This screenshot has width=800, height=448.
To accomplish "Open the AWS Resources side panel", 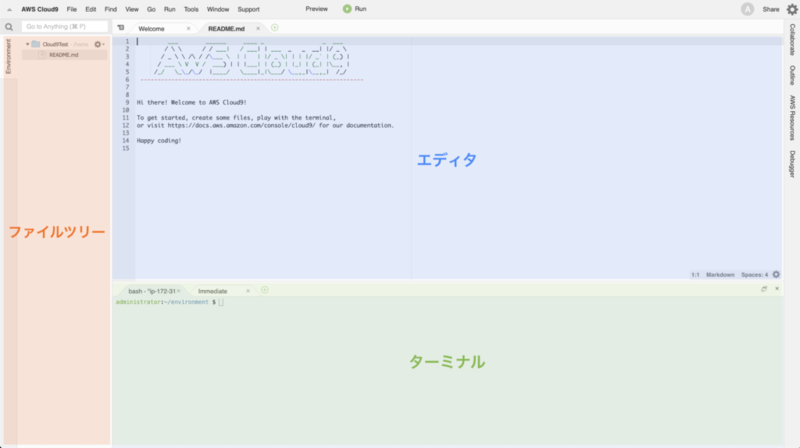I will (x=792, y=118).
